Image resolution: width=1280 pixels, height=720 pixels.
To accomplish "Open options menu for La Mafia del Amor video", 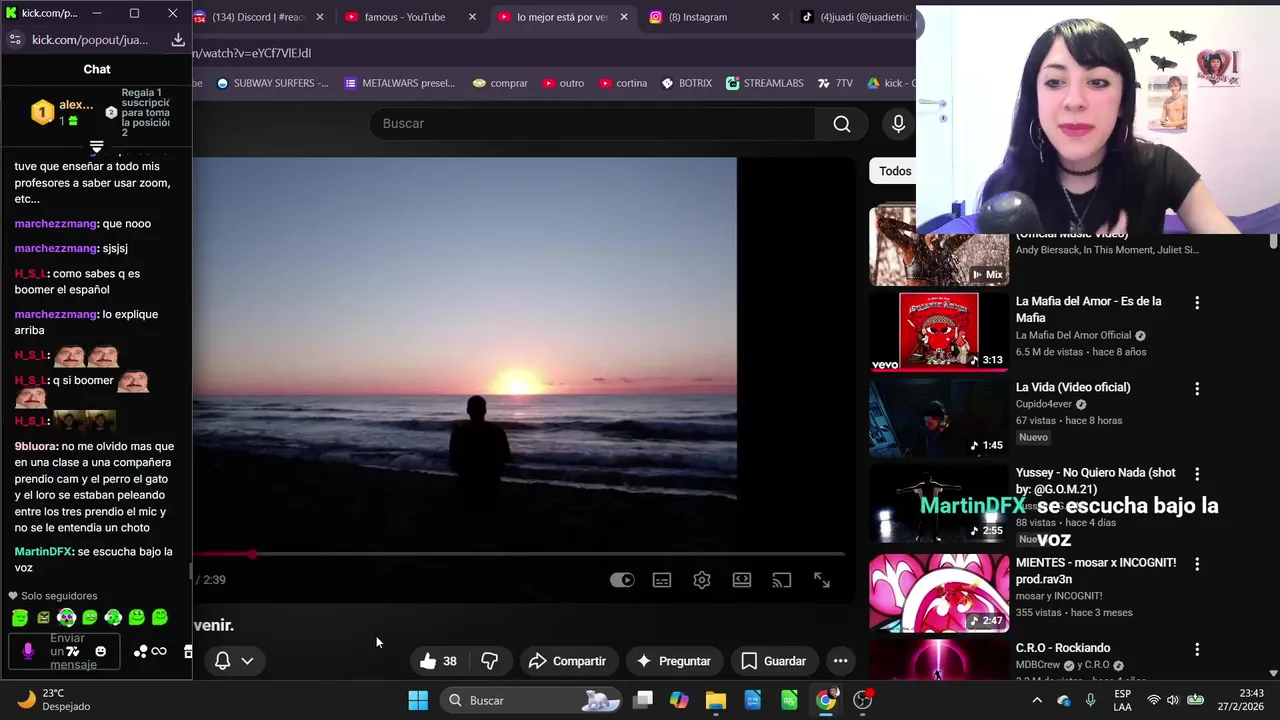I will click(1197, 303).
